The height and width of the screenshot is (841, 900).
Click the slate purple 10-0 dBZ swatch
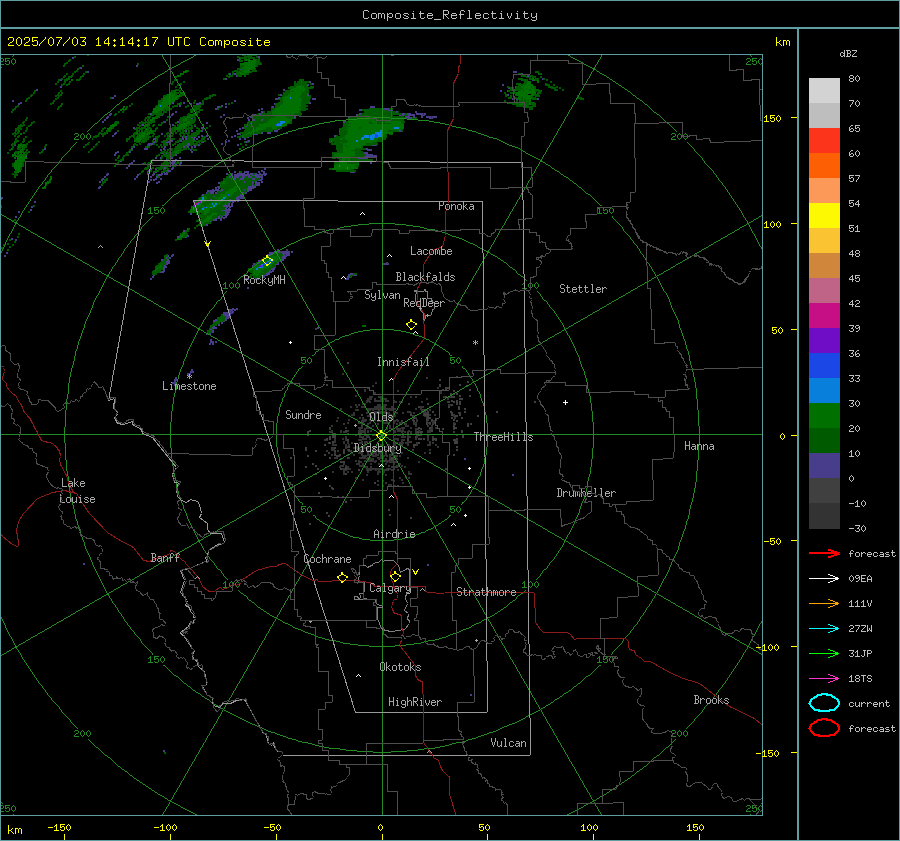click(x=824, y=466)
